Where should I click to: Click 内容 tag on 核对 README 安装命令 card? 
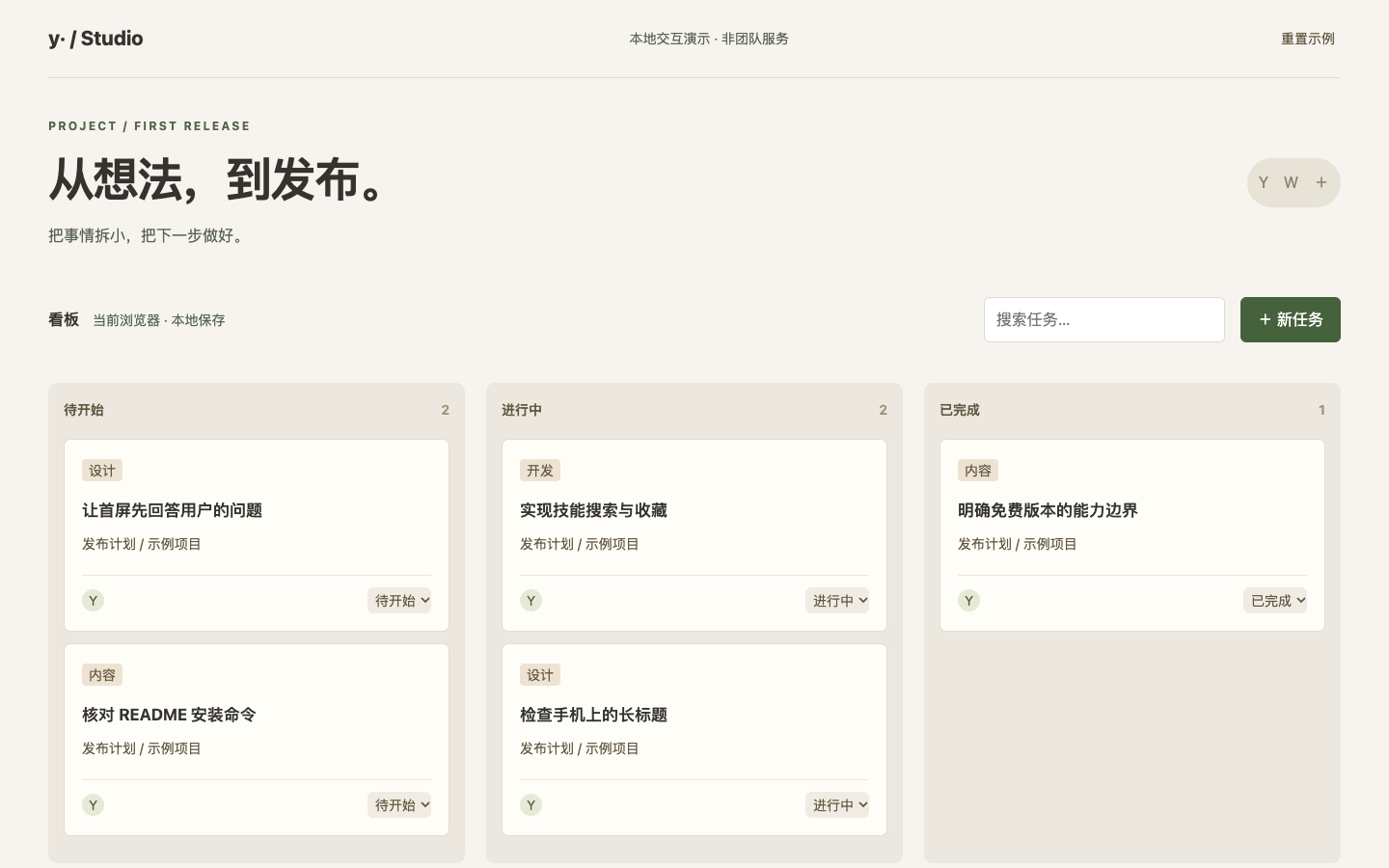[102, 675]
